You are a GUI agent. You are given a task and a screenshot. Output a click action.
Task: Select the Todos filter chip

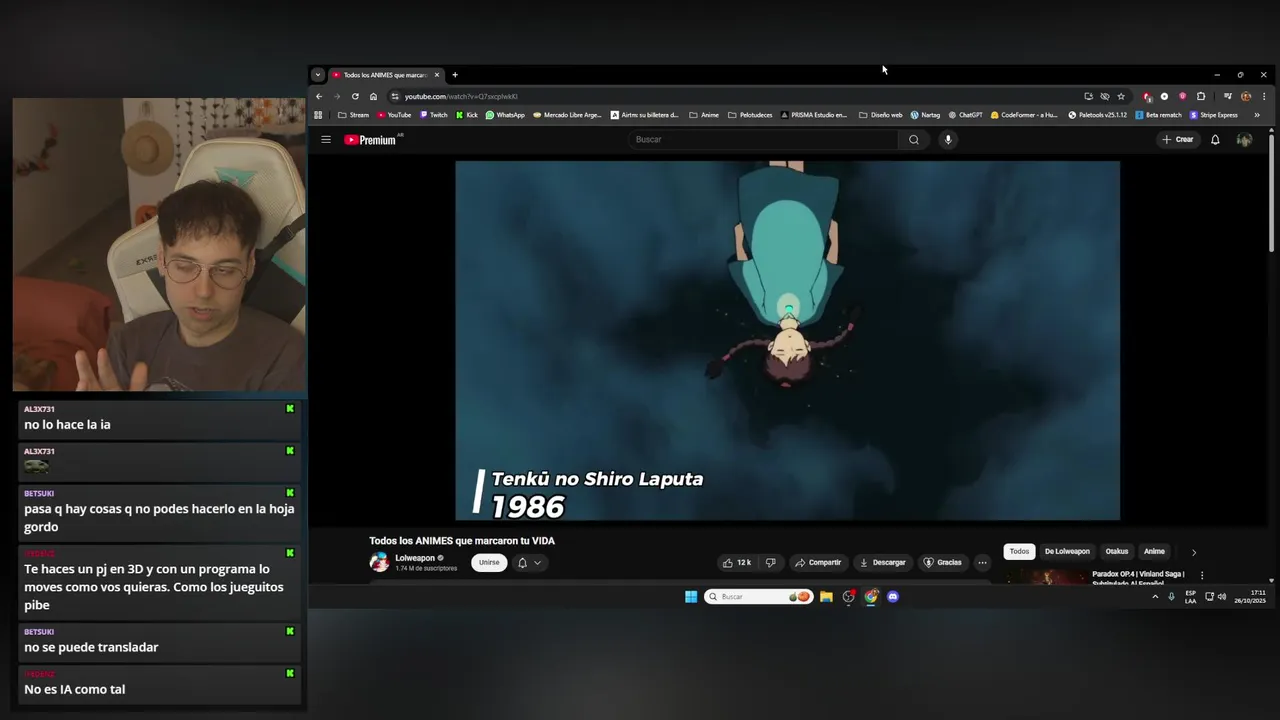(x=1019, y=552)
